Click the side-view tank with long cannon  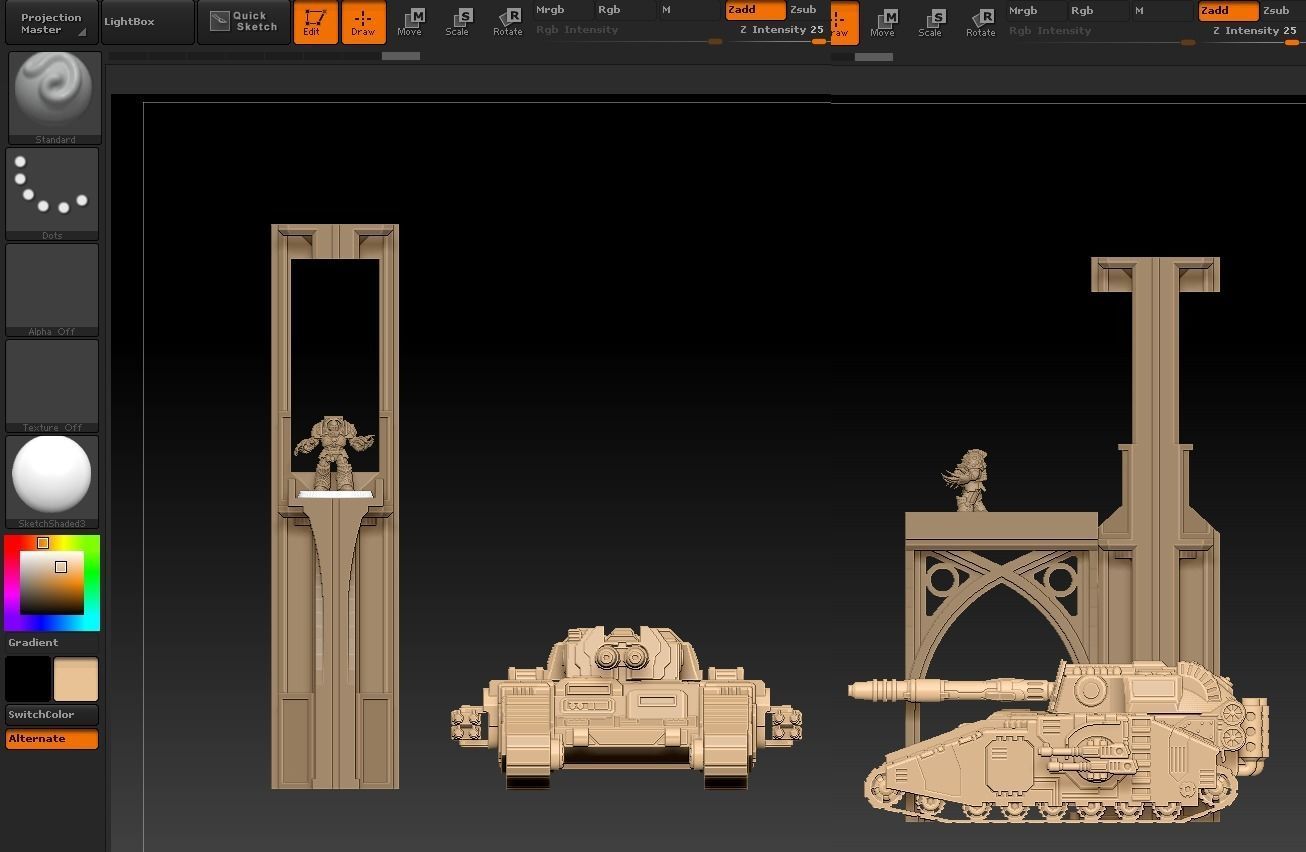[1060, 740]
